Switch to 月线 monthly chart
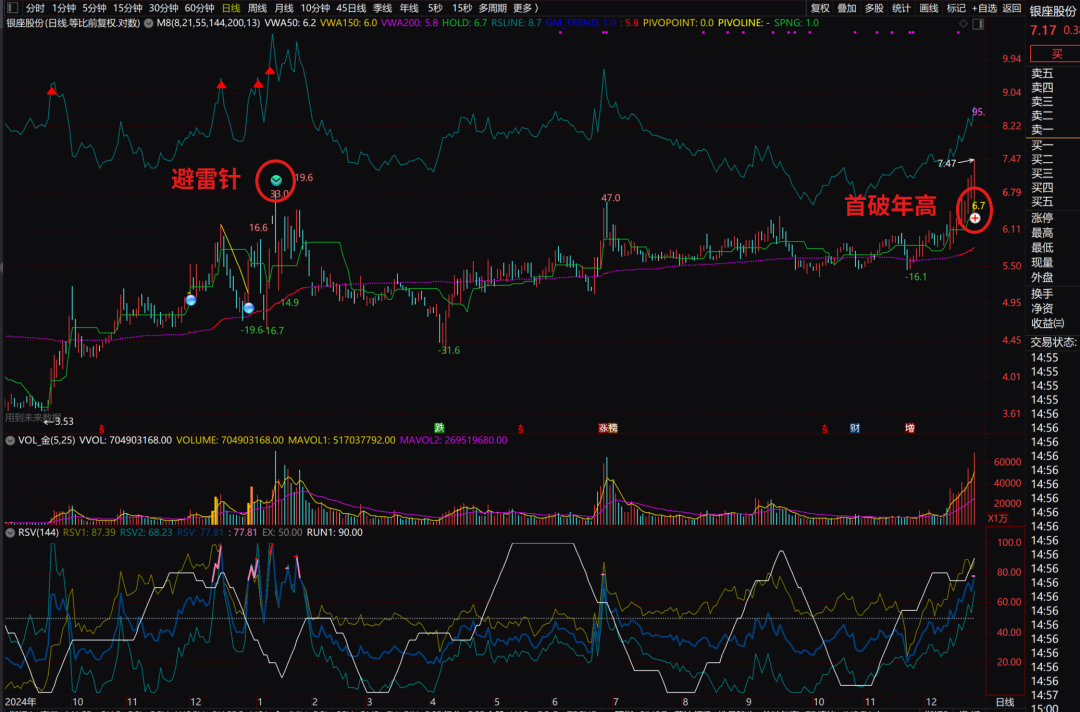The image size is (1080, 712). pos(284,8)
